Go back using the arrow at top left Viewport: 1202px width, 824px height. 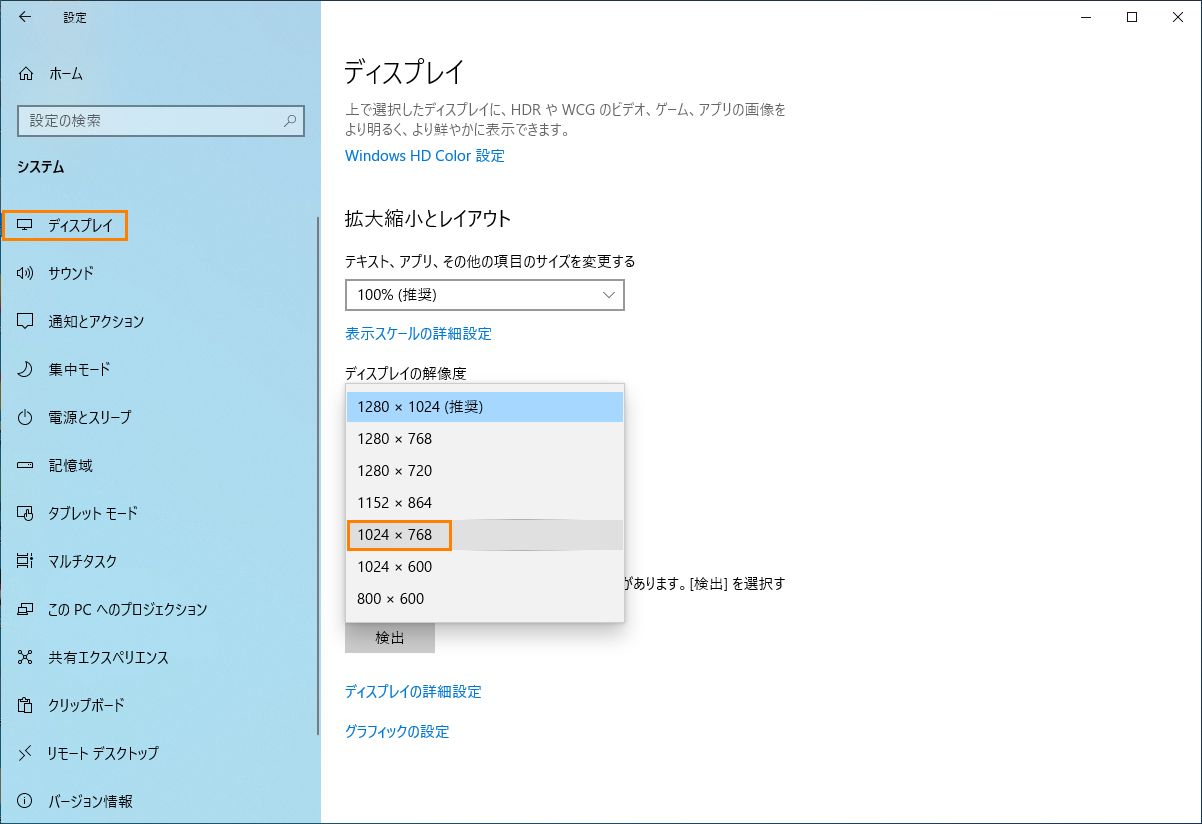pyautogui.click(x=24, y=17)
